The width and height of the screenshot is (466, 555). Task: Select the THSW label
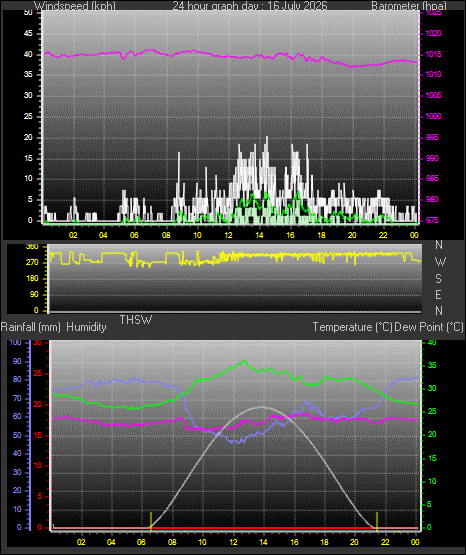pos(136,320)
